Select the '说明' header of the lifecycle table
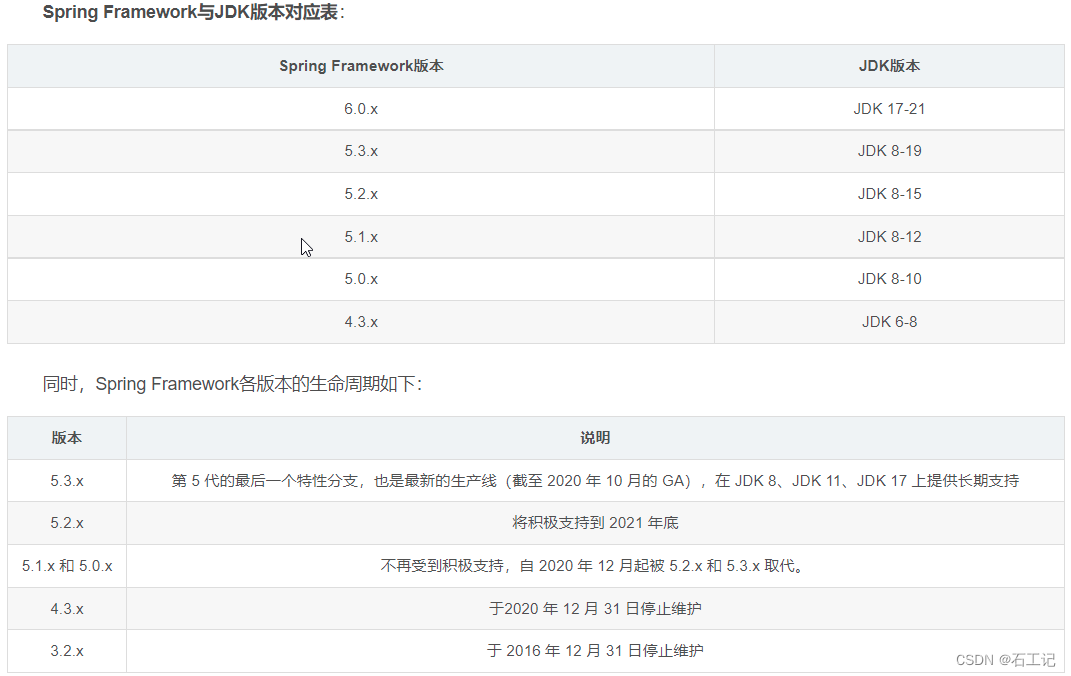This screenshot has height=676, width=1071. pyautogui.click(x=595, y=438)
